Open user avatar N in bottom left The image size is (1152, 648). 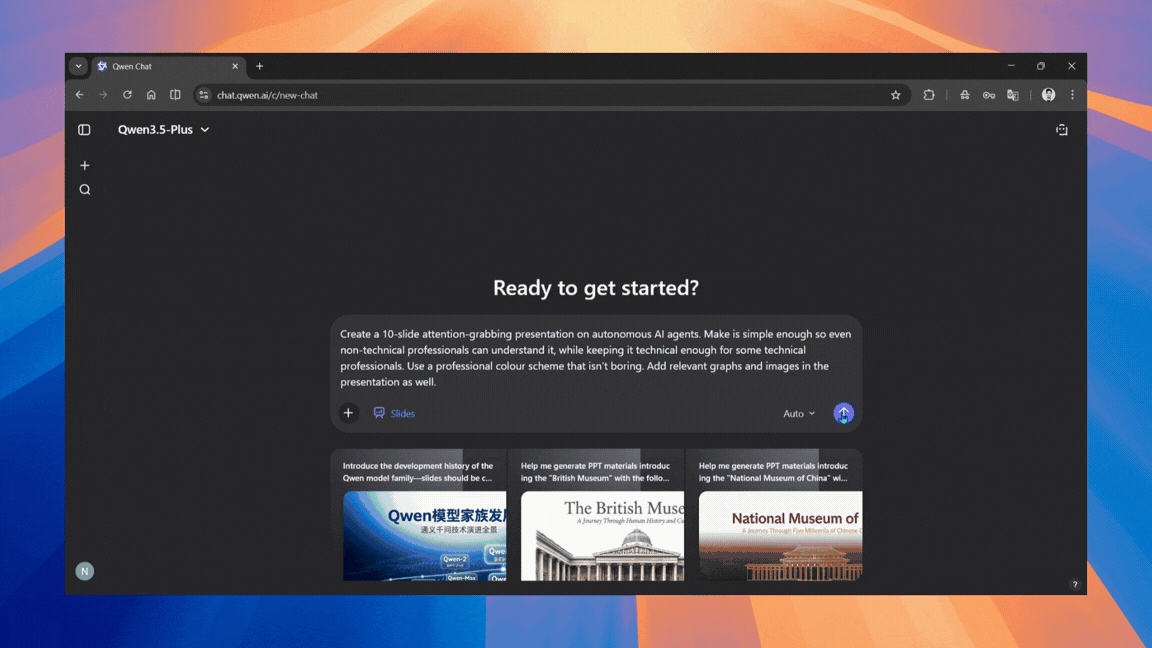(84, 571)
